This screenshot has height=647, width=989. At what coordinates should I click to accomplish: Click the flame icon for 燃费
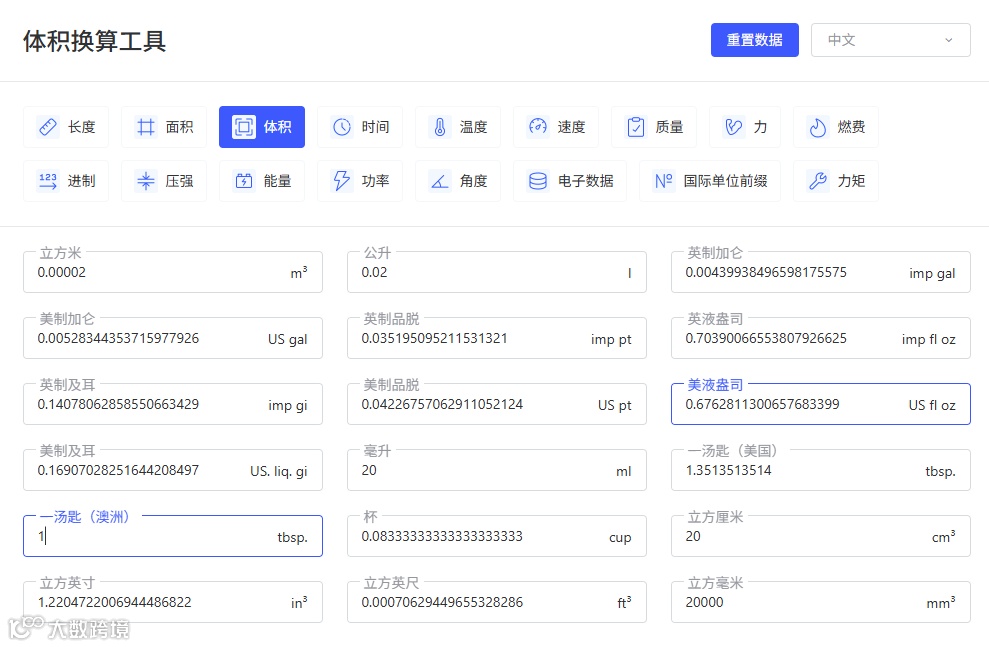[817, 127]
